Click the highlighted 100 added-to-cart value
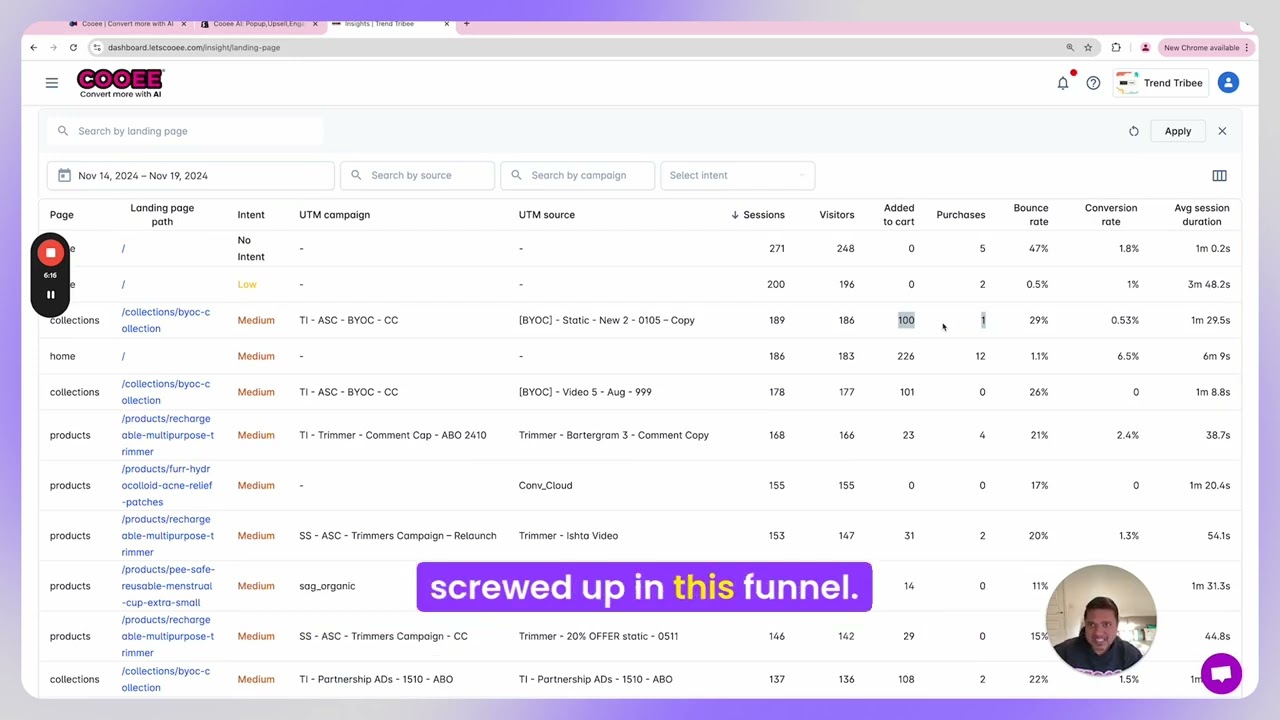The width and height of the screenshot is (1280, 720). tap(906, 320)
